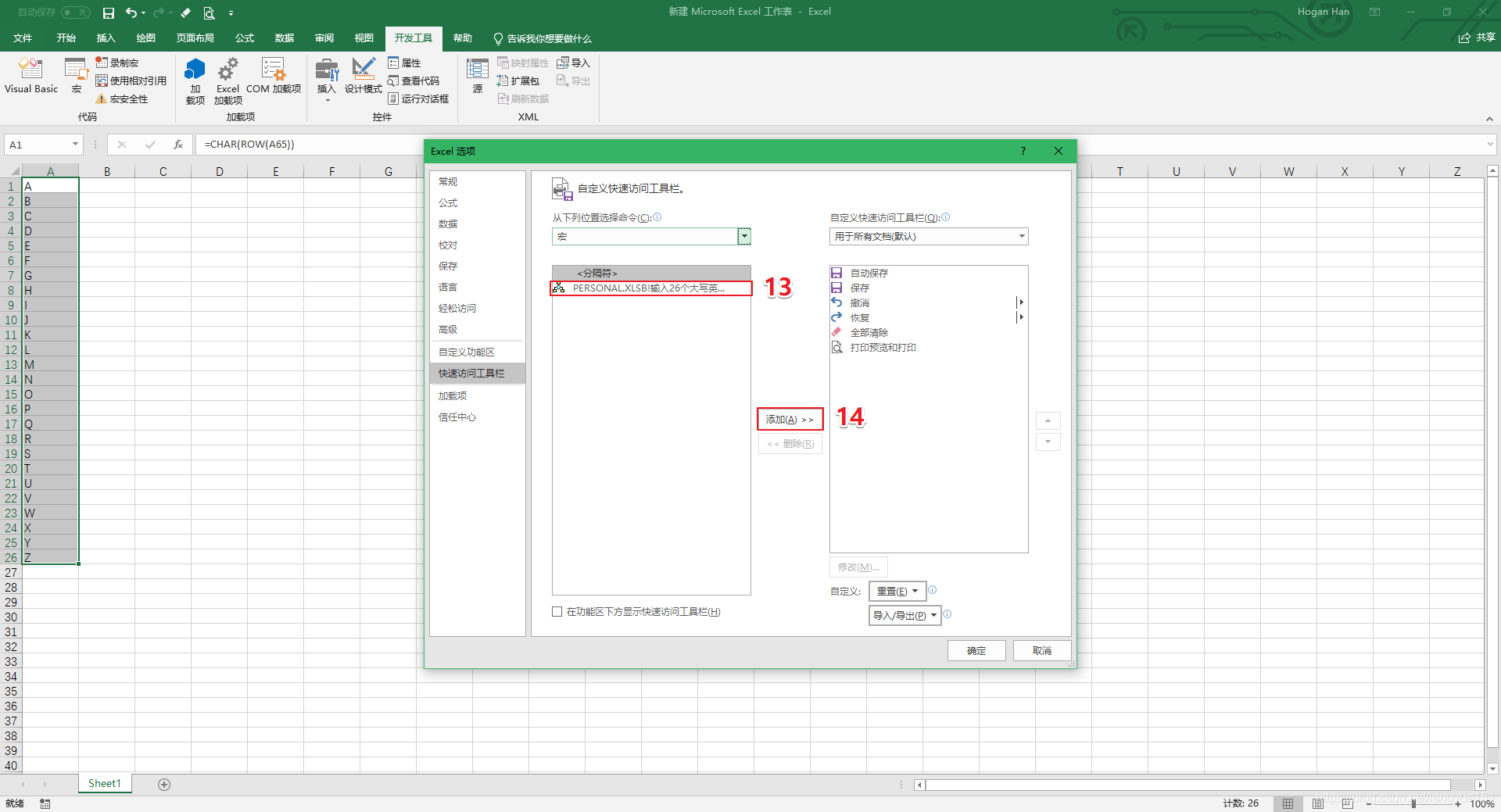Toggle Design Mode (设计模式)

(x=364, y=76)
